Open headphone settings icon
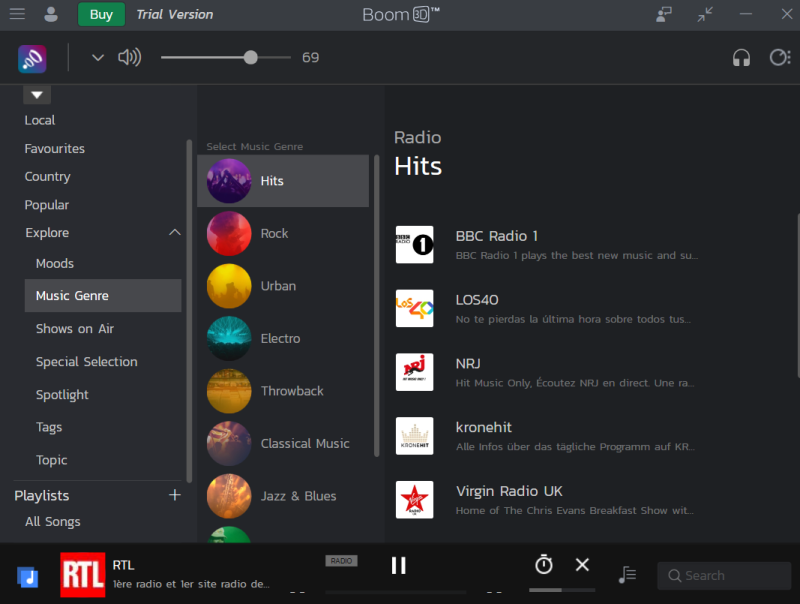 [x=741, y=58]
